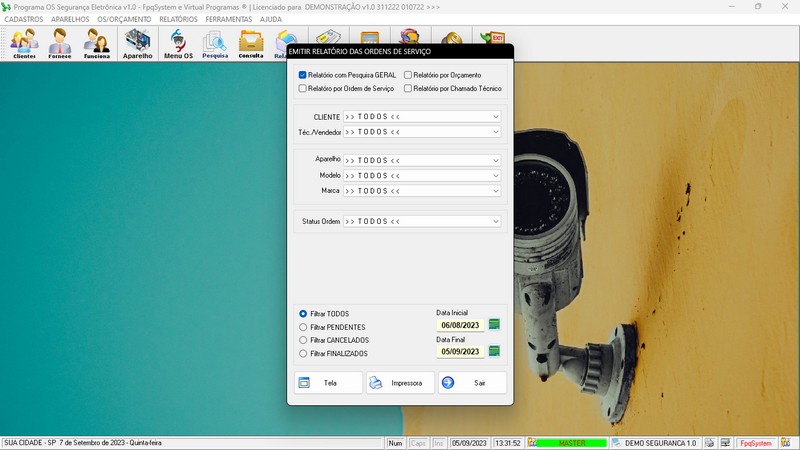Screen dimensions: 800x450
Task: Click the dialog title EMITIR RELATÓRIO DAS ORDENS
Action: pyautogui.click(x=359, y=52)
